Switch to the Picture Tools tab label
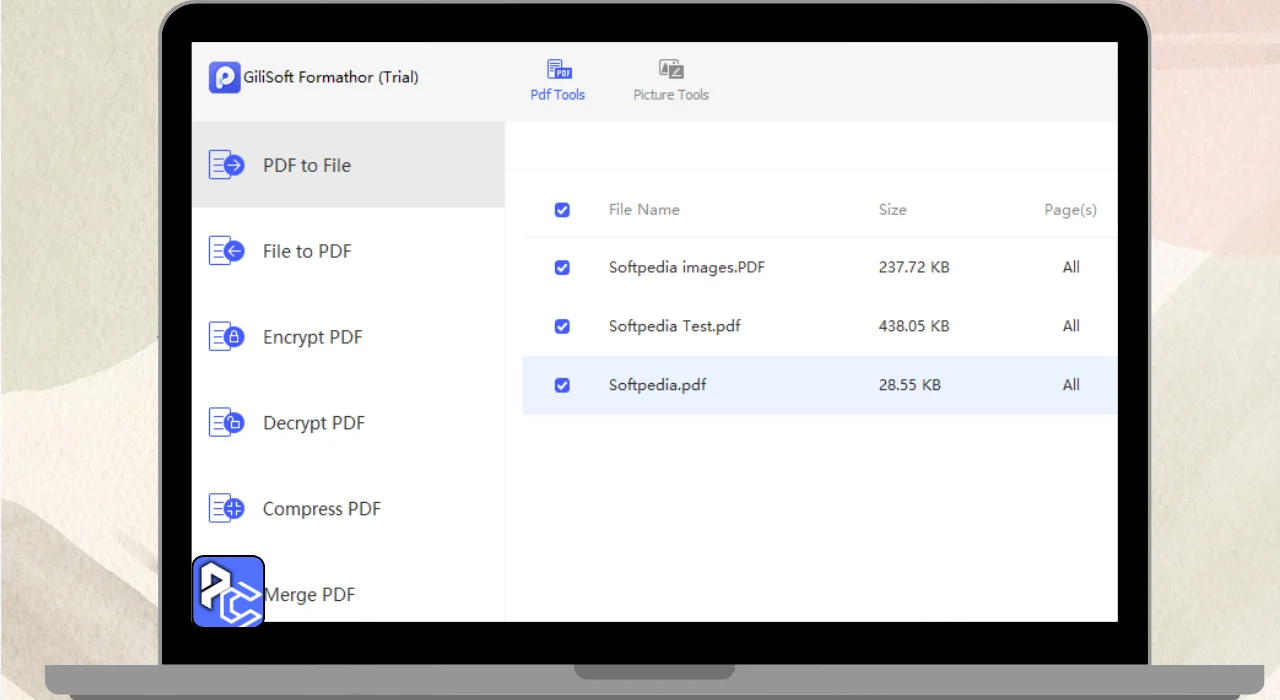1280x700 pixels. coord(671,95)
